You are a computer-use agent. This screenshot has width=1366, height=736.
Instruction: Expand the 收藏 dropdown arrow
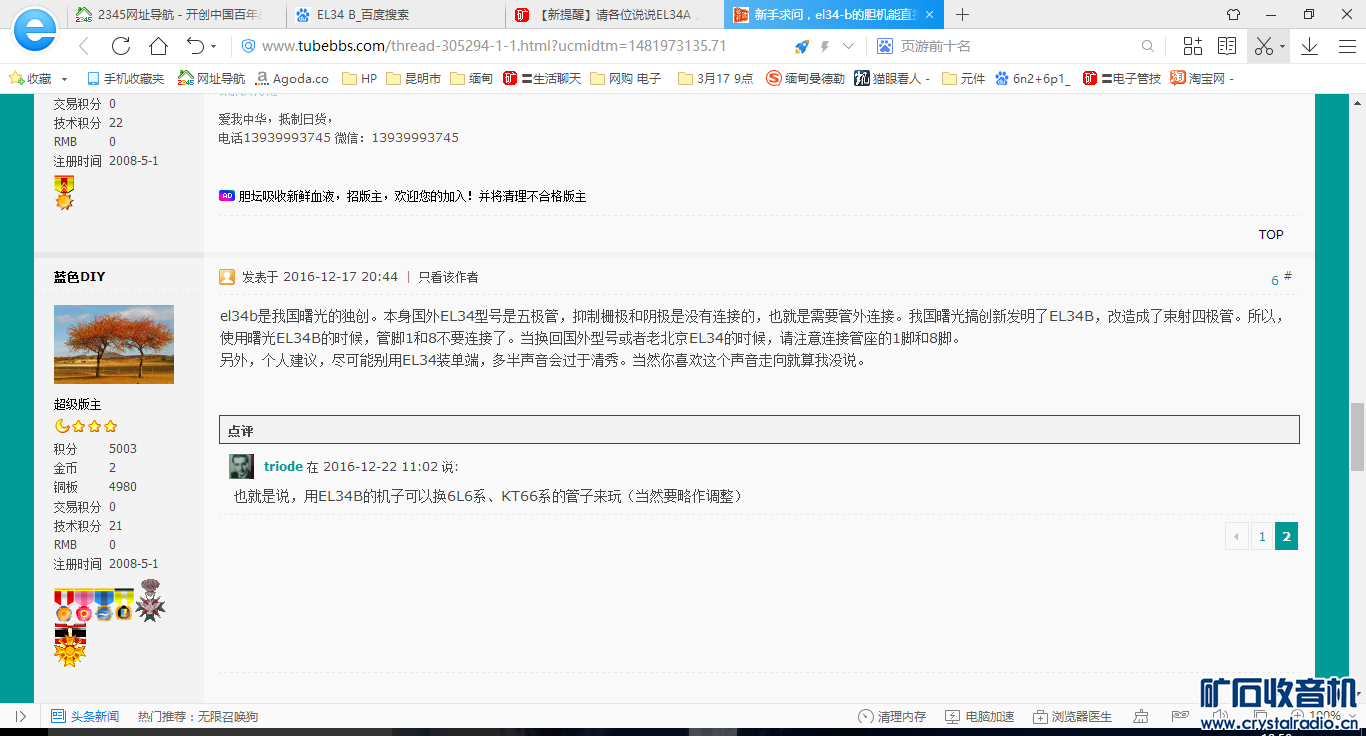click(x=65, y=79)
